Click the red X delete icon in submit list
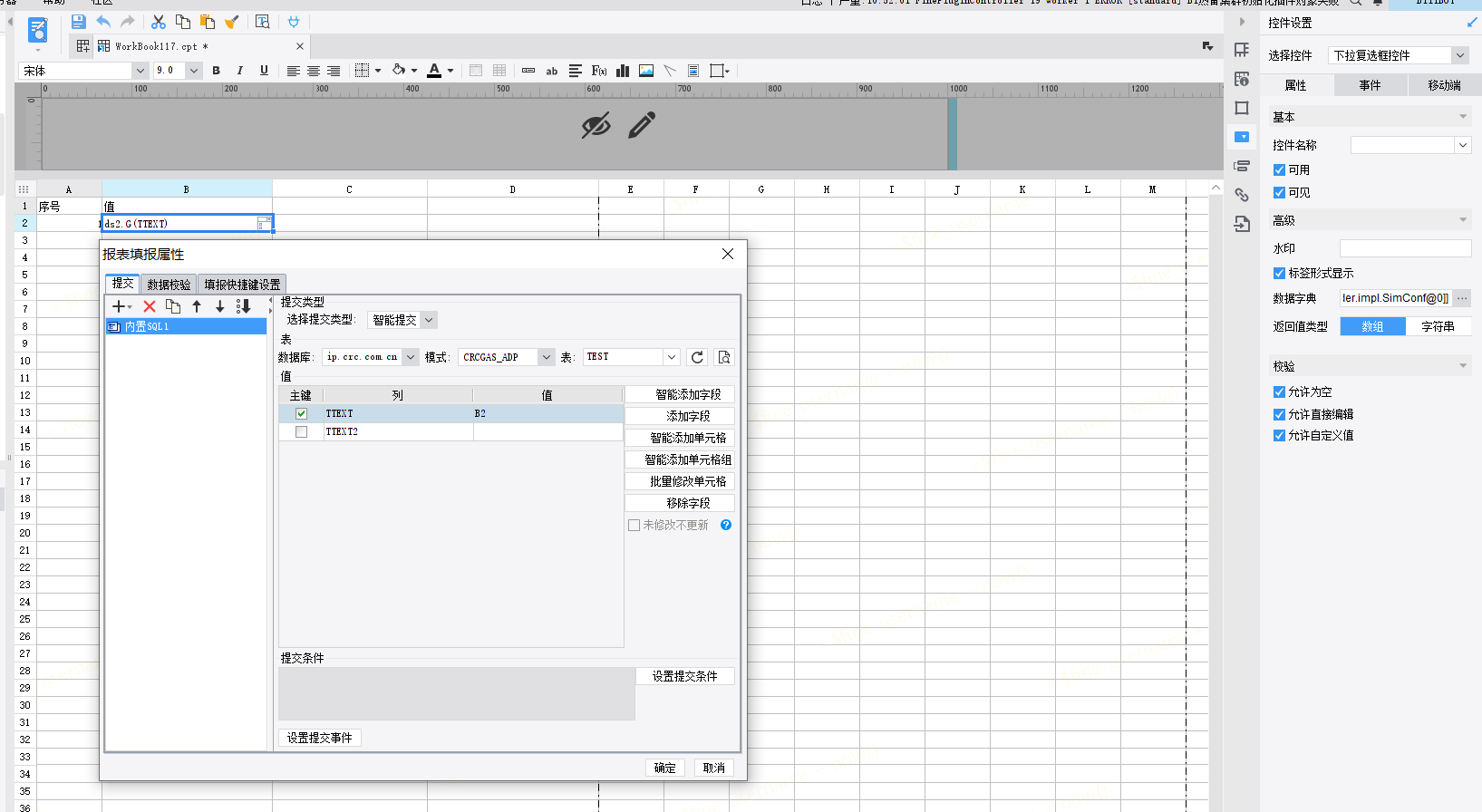The width and height of the screenshot is (1482, 812). point(150,306)
